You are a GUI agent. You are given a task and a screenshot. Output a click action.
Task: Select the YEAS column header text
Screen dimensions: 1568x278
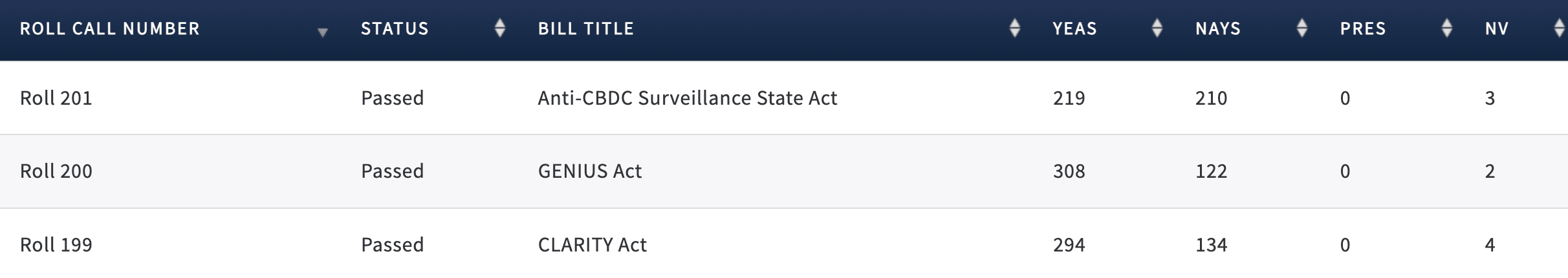[x=1074, y=28]
